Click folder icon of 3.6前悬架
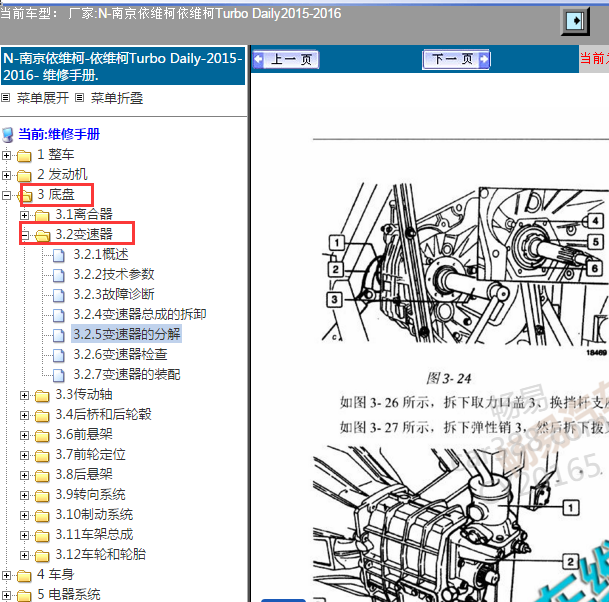 [x=42, y=436]
